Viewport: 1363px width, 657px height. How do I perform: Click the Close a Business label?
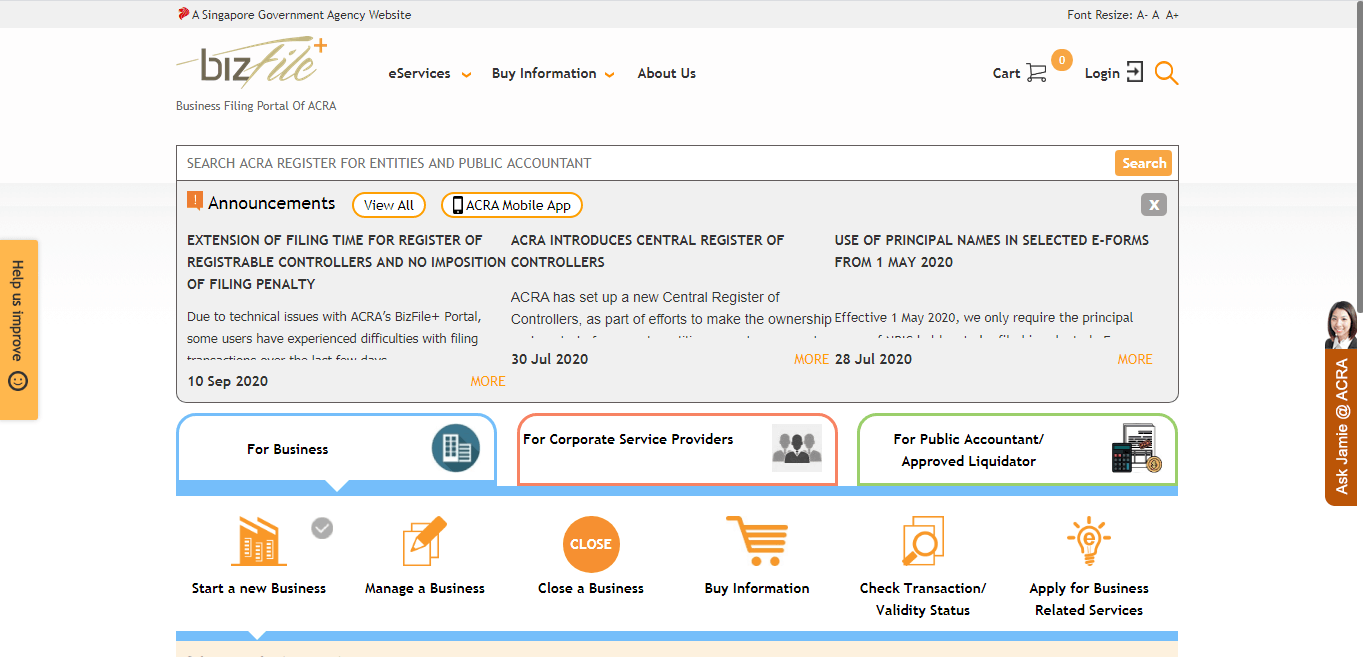pos(591,588)
